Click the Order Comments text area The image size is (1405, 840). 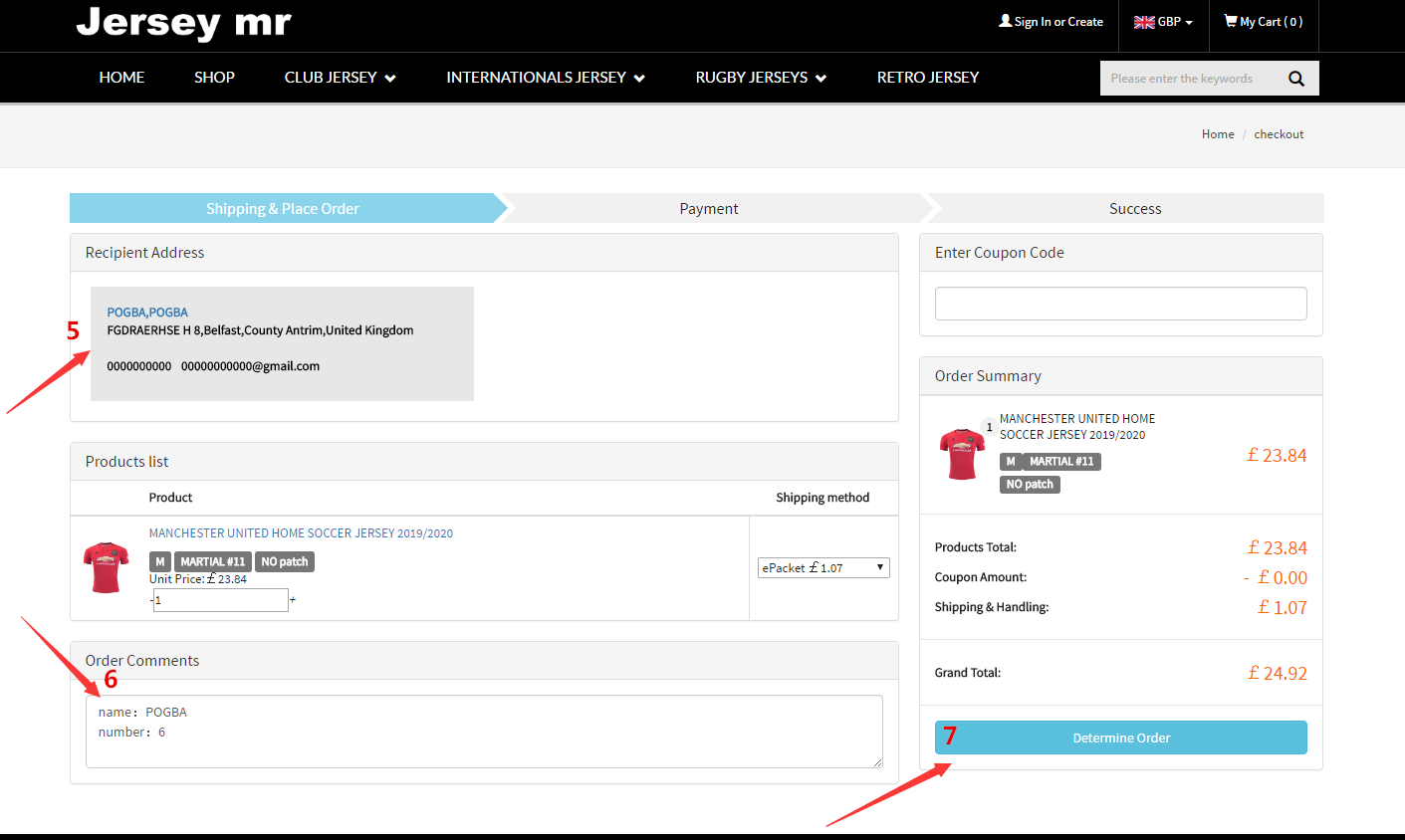(x=484, y=732)
